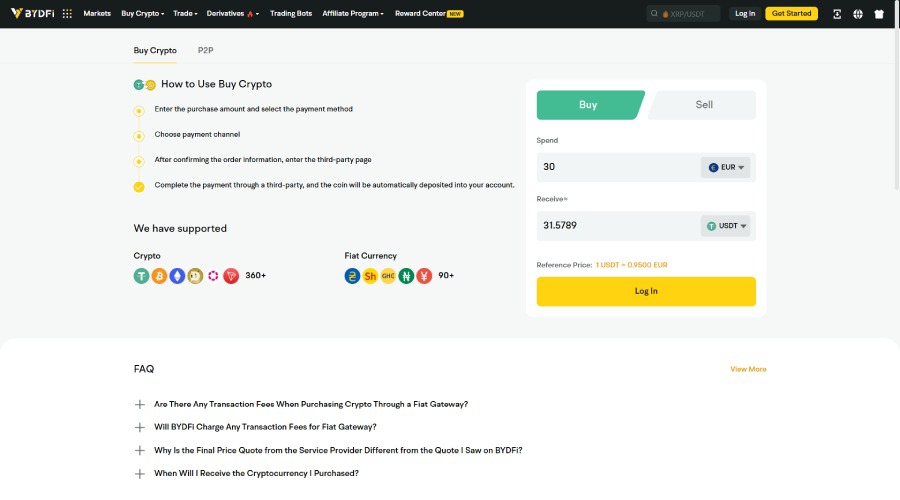Click the Sh shilling fiat icon

tap(370, 276)
